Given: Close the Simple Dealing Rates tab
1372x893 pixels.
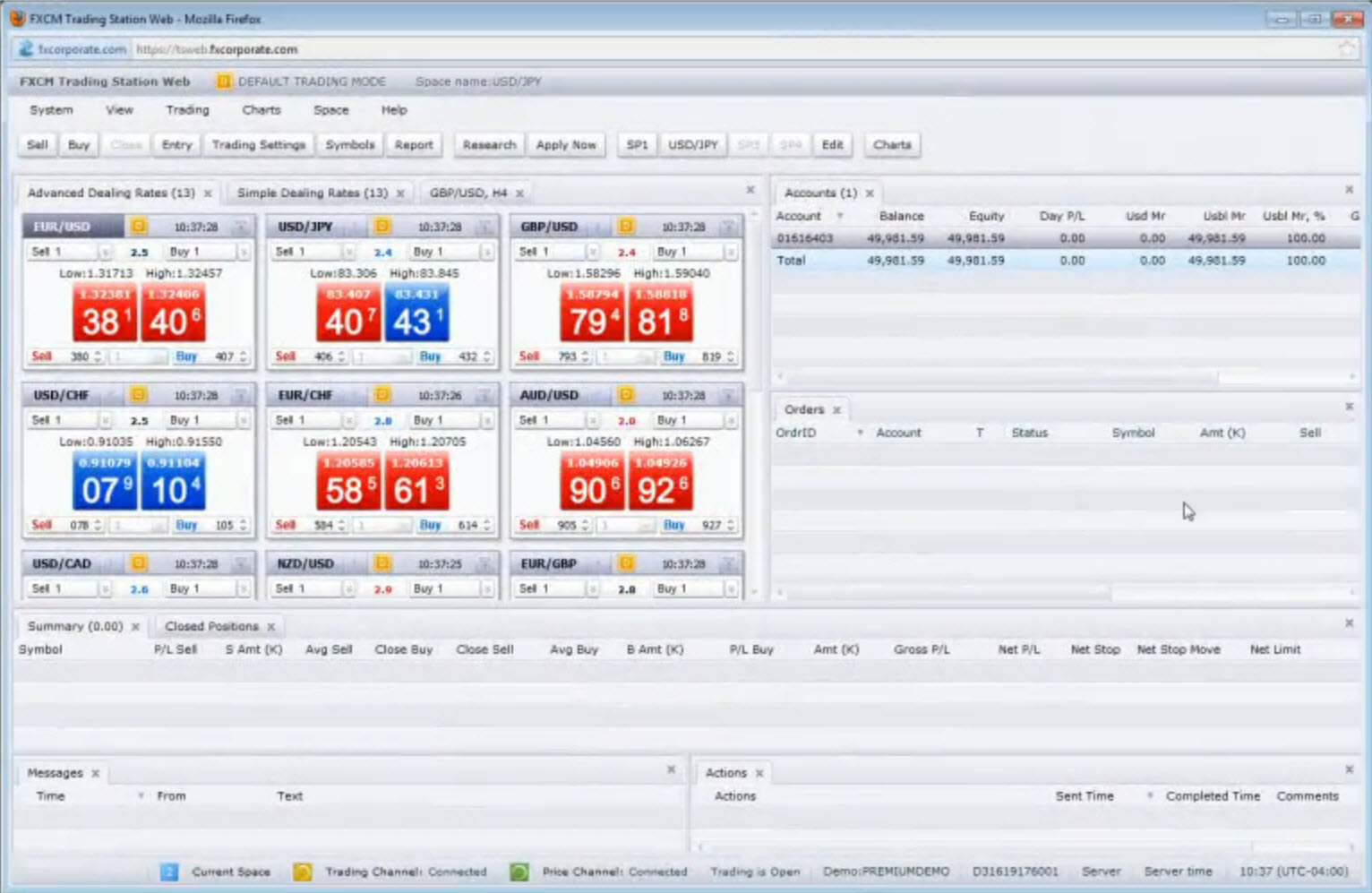Looking at the screenshot, I should coord(400,193).
